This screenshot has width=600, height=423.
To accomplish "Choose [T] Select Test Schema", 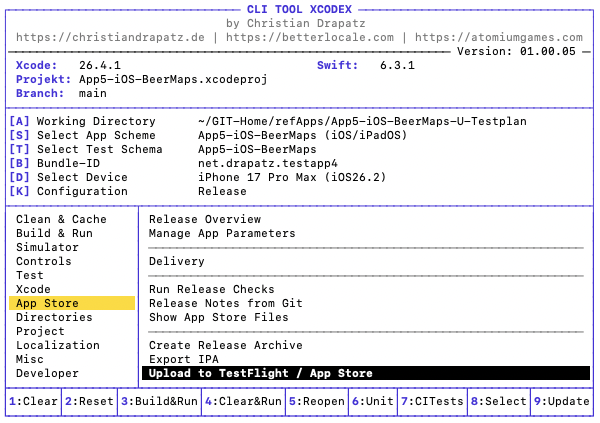I will click(86, 149).
